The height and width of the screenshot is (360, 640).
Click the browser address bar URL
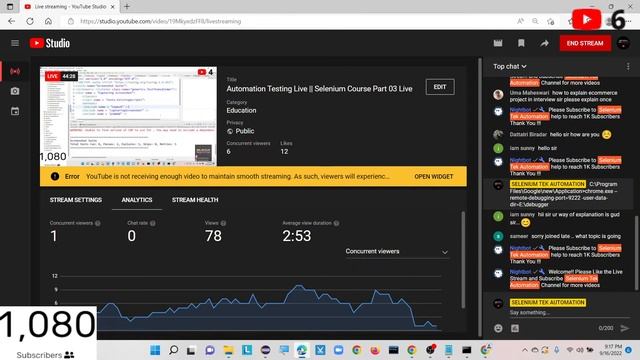tap(160, 21)
